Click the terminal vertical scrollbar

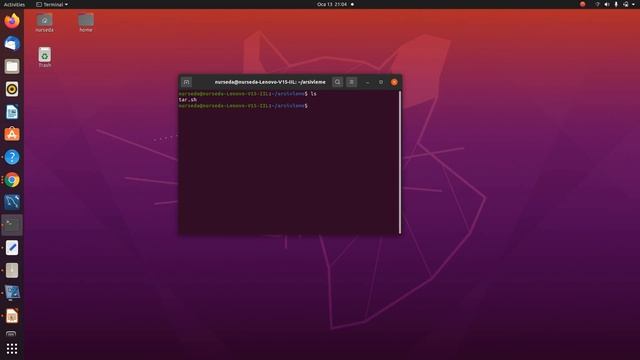point(400,162)
